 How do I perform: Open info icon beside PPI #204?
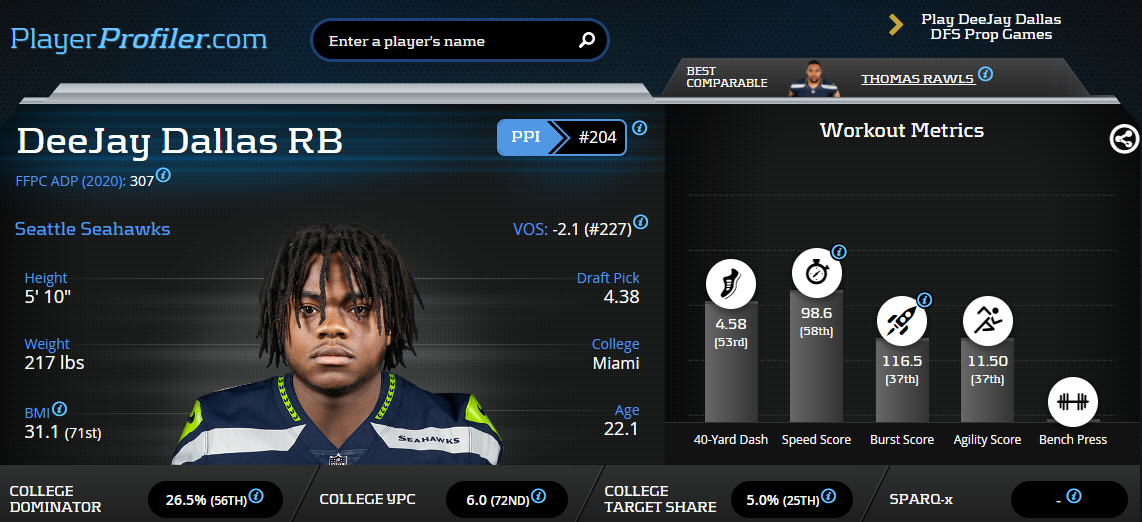pyautogui.click(x=639, y=128)
